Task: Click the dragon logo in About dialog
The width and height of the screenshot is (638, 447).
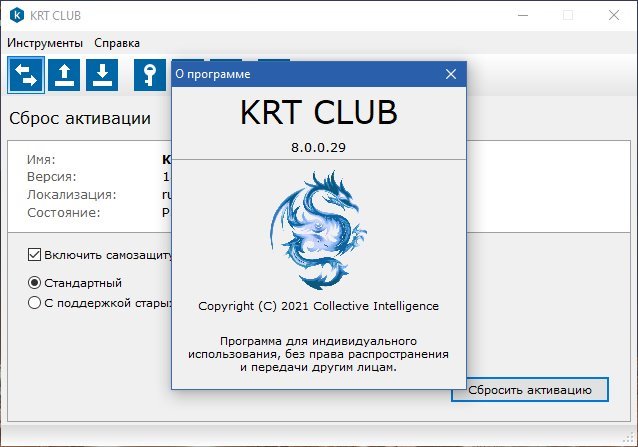Action: point(319,230)
